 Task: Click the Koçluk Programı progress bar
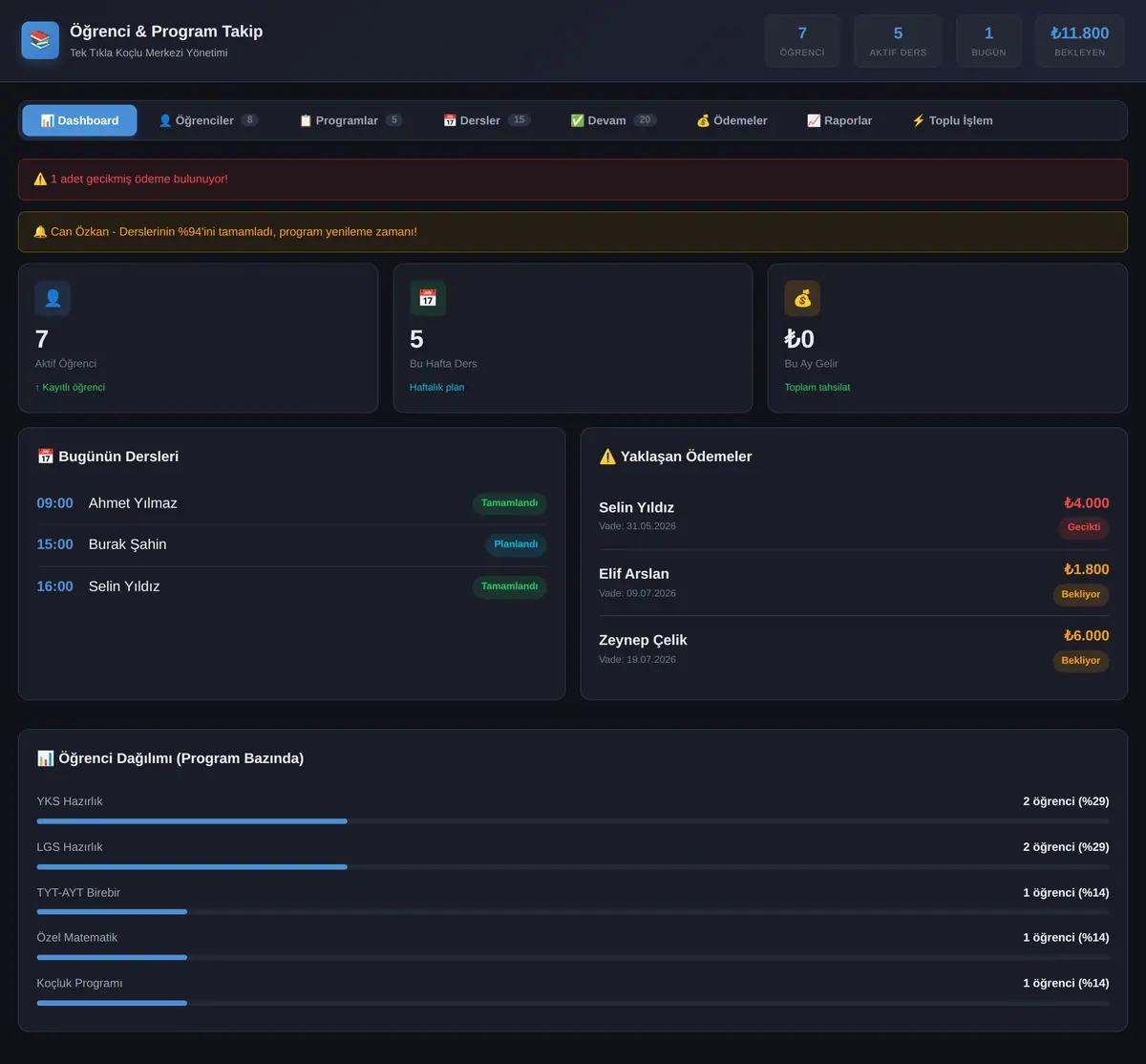(573, 1003)
